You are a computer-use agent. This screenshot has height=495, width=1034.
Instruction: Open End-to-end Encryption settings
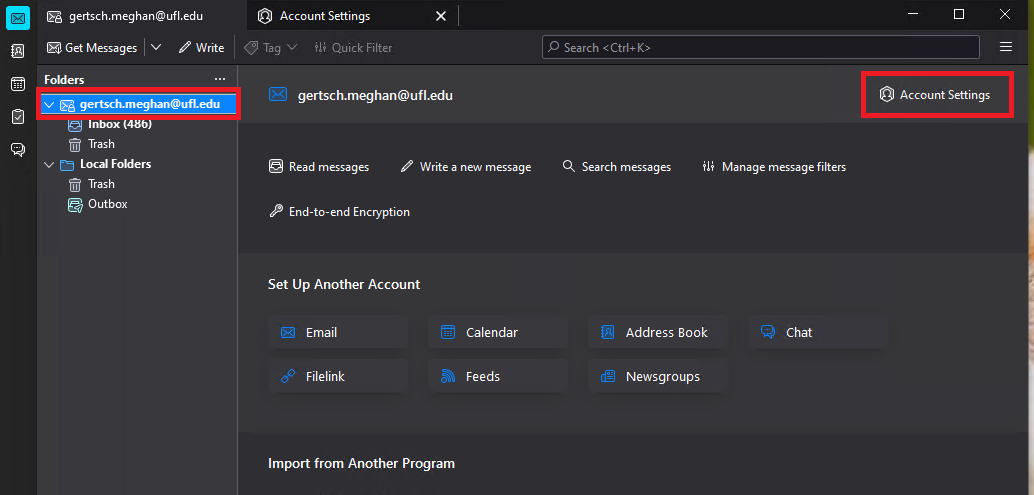[340, 212]
